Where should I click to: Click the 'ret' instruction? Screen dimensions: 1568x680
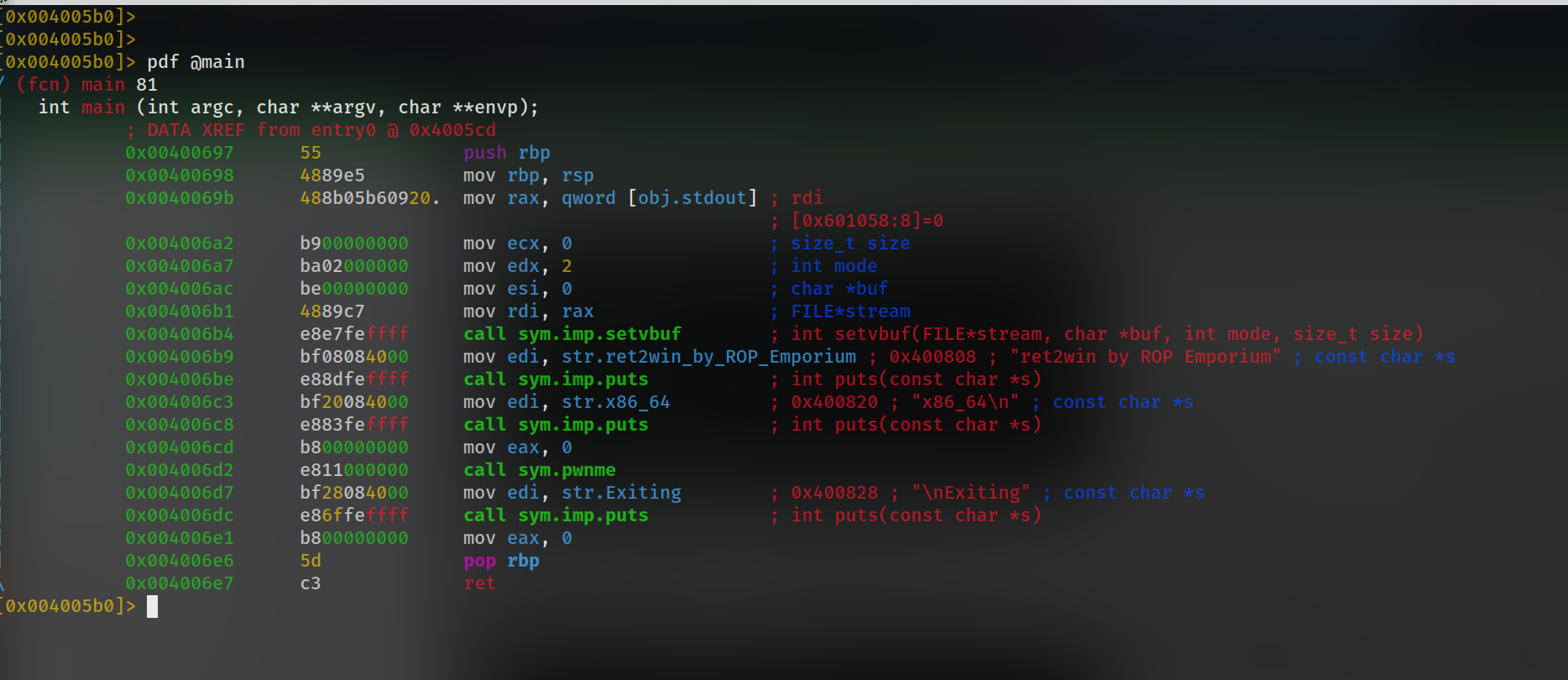pyautogui.click(x=479, y=583)
